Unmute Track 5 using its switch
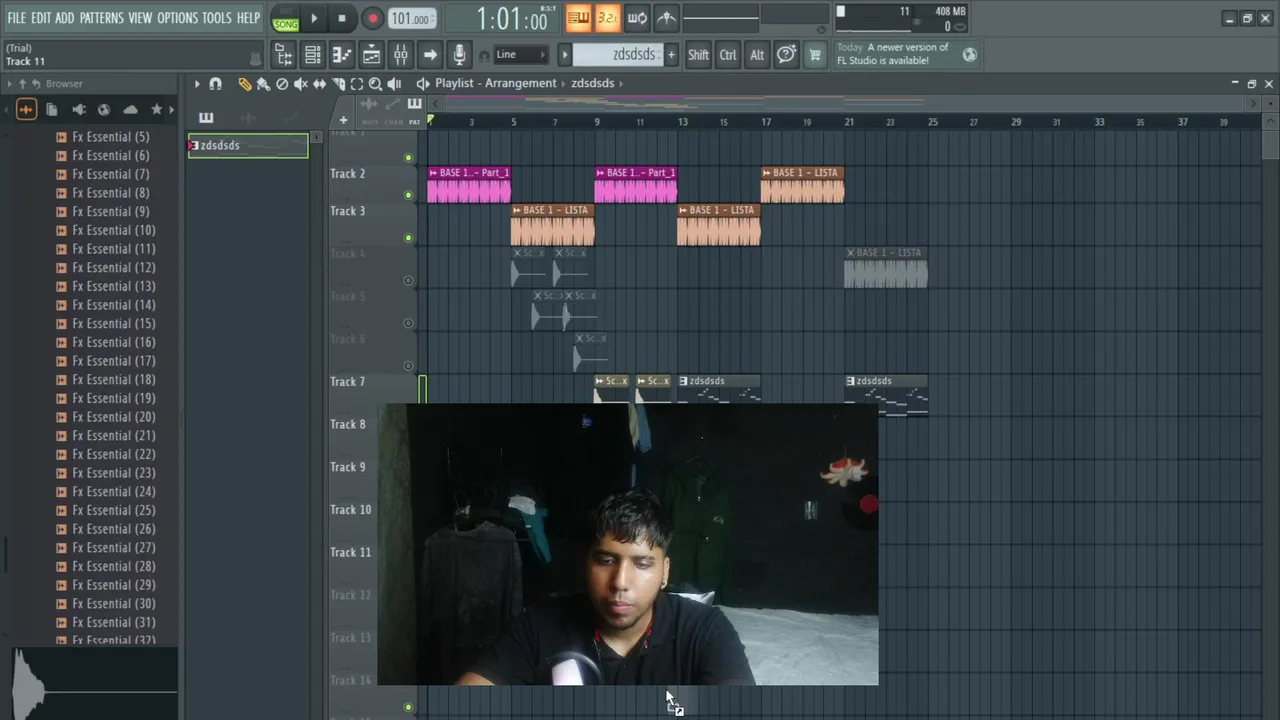The width and height of the screenshot is (1280, 720). 408,323
